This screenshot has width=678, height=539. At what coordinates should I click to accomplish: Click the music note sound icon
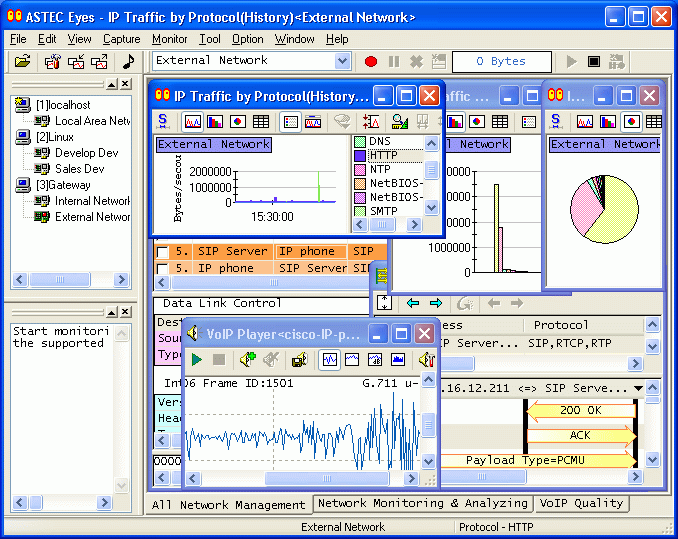127,62
